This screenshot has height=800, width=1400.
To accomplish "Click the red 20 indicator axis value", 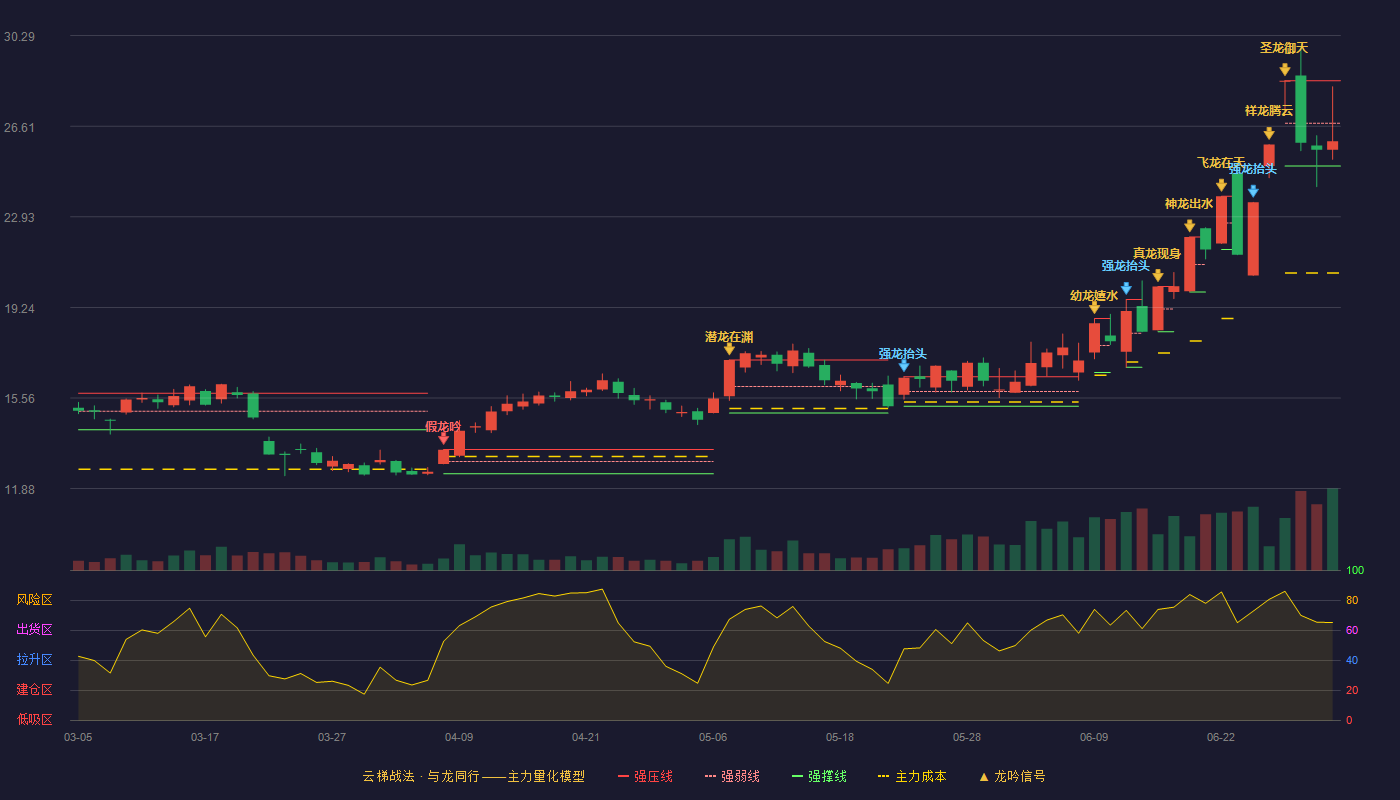I will (x=1352, y=690).
